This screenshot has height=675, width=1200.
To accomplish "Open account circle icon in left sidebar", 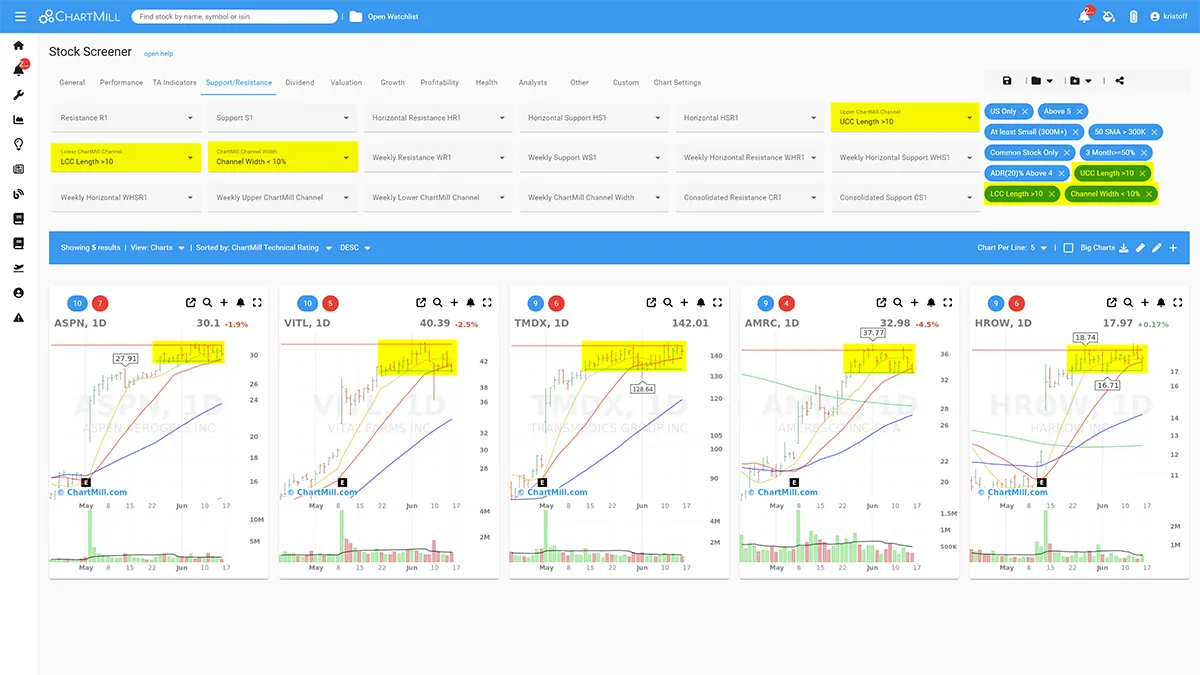I will tap(18, 292).
